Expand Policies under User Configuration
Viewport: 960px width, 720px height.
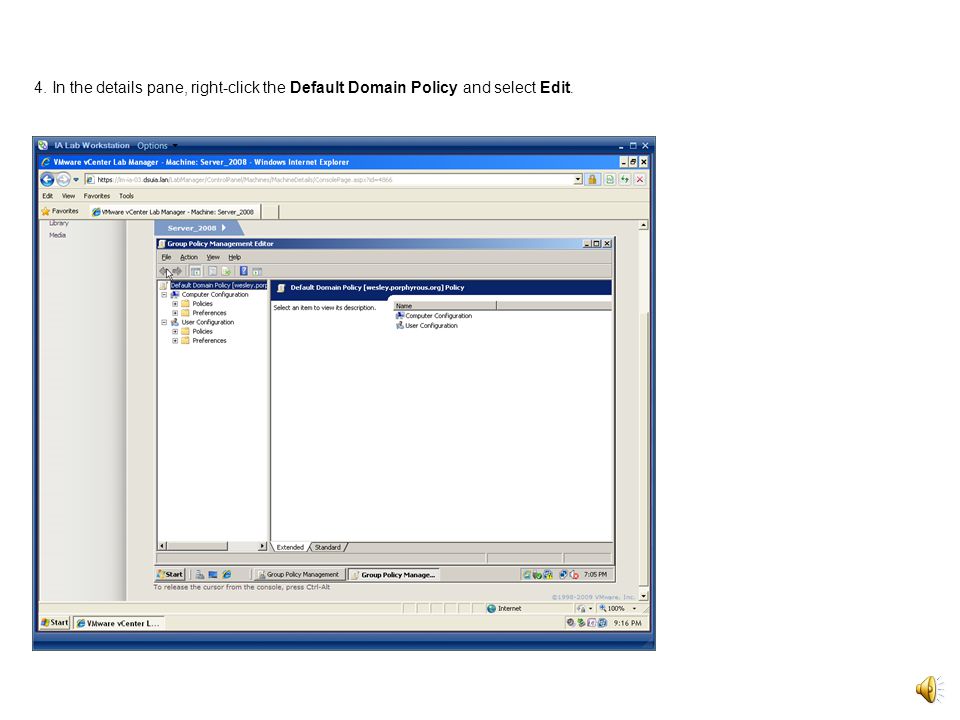[175, 331]
